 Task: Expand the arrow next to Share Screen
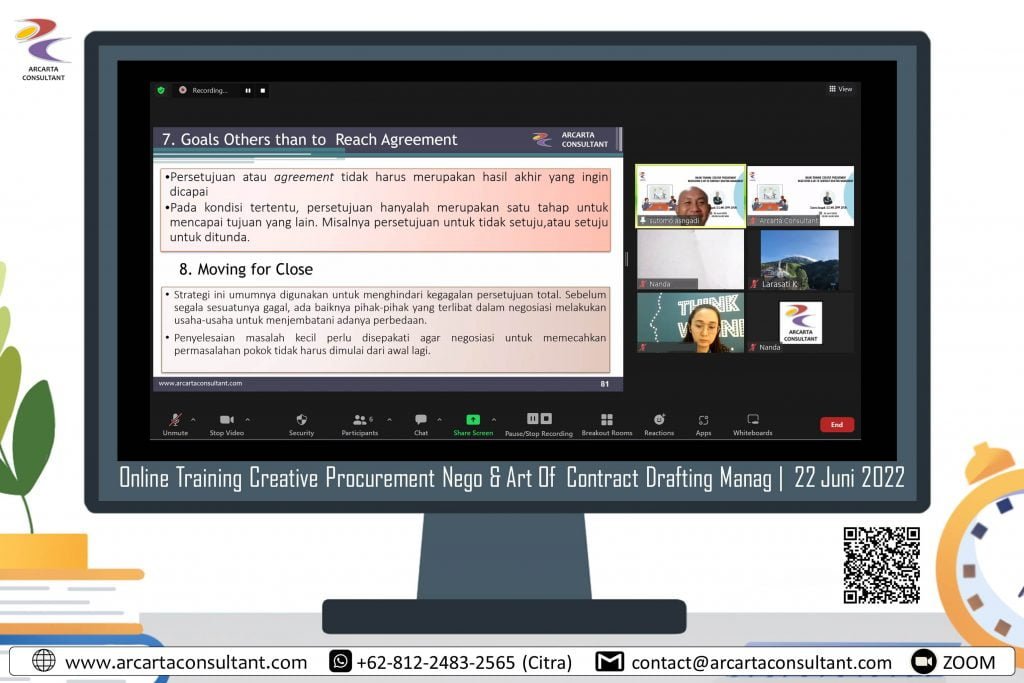(493, 419)
